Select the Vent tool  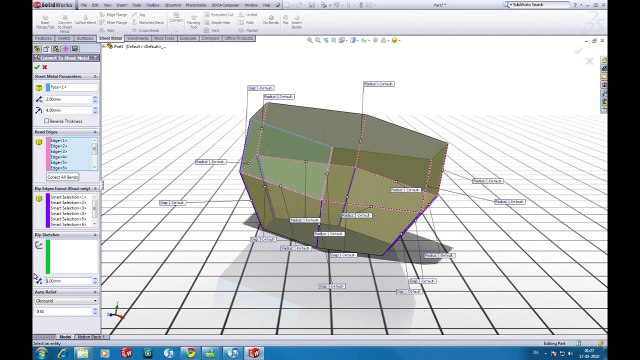211,30
